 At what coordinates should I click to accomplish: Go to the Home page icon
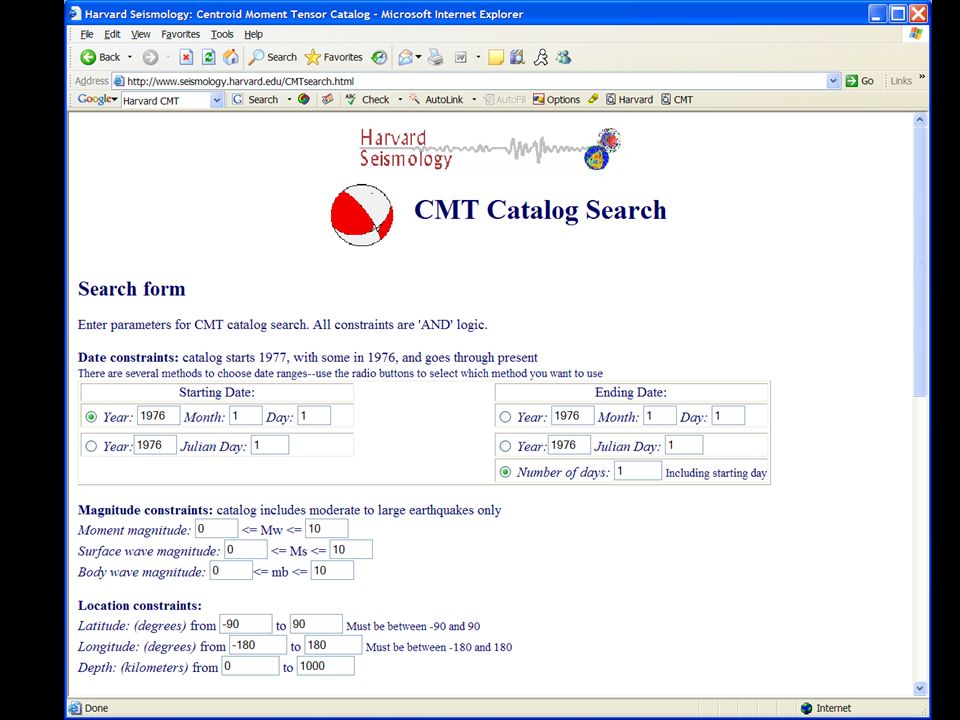pos(230,57)
